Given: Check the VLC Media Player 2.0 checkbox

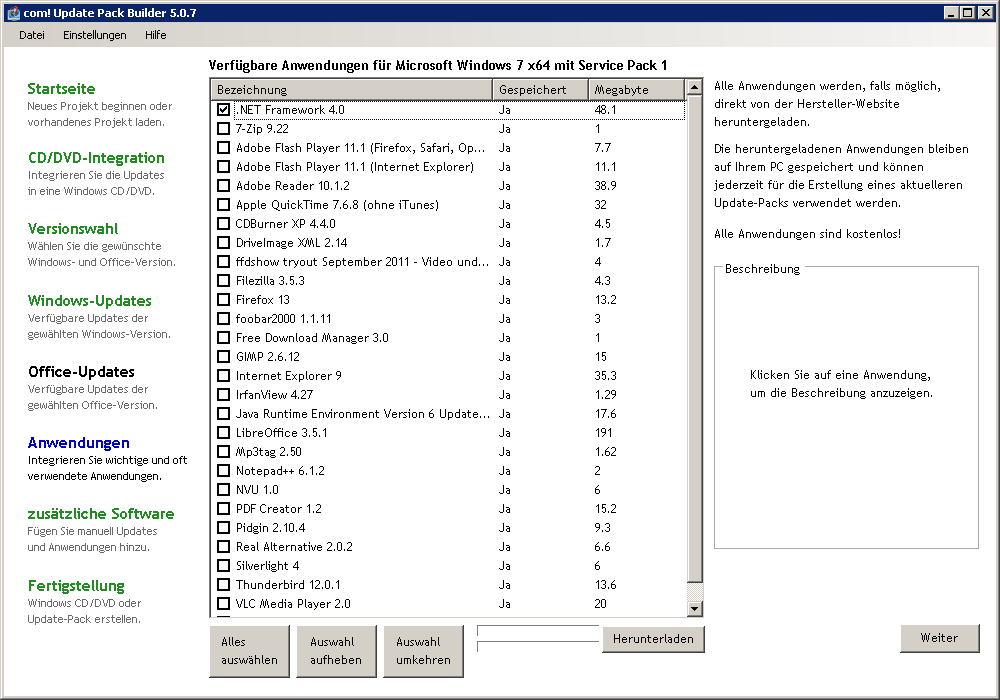Looking at the screenshot, I should 223,604.
